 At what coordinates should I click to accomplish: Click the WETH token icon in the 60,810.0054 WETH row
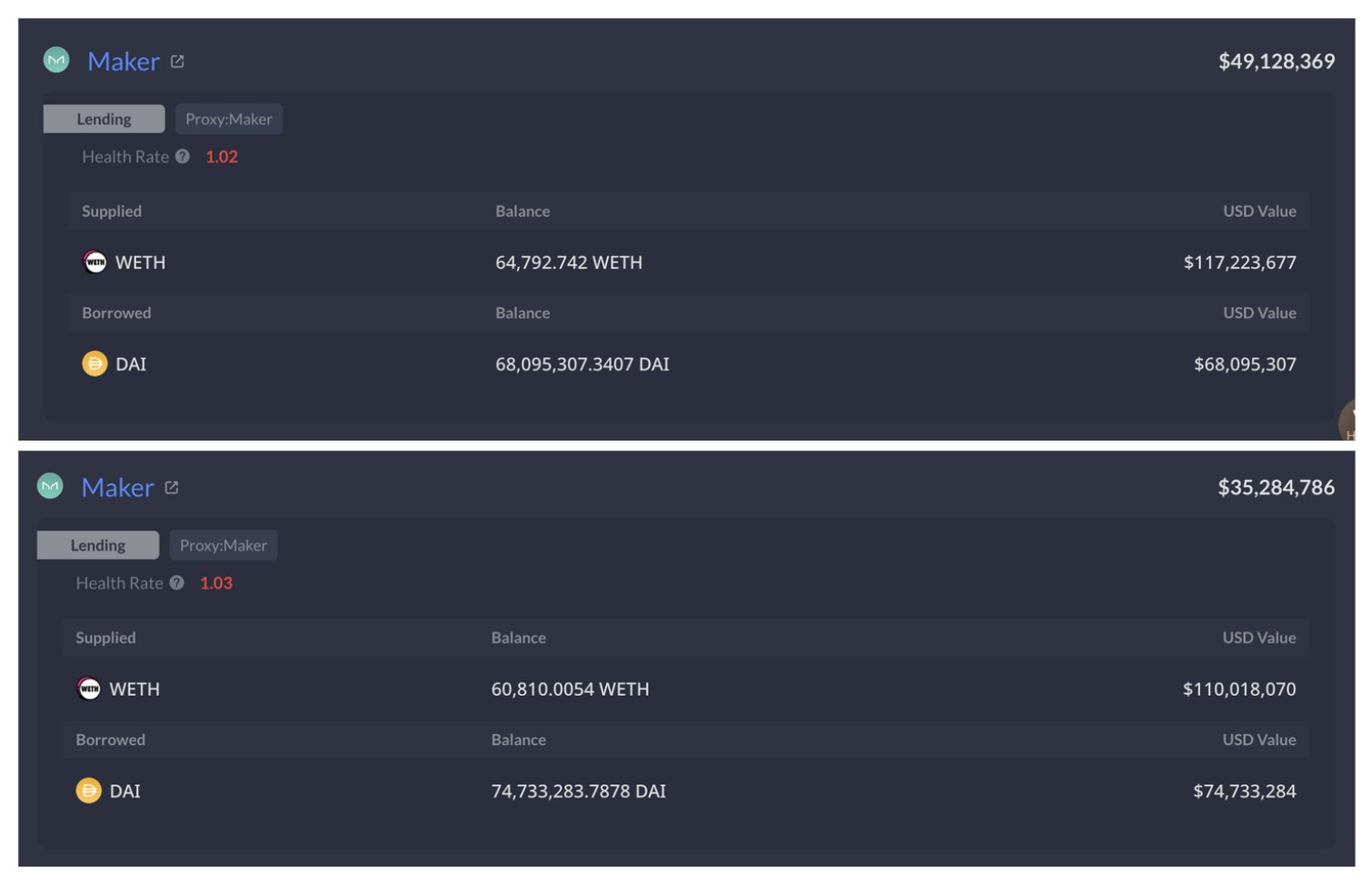click(x=89, y=689)
